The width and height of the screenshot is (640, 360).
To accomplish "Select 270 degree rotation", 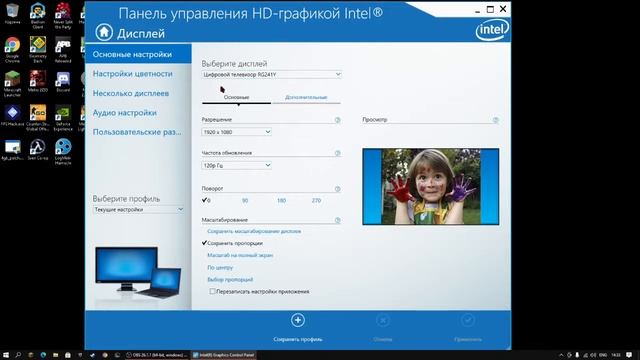I will 316,200.
